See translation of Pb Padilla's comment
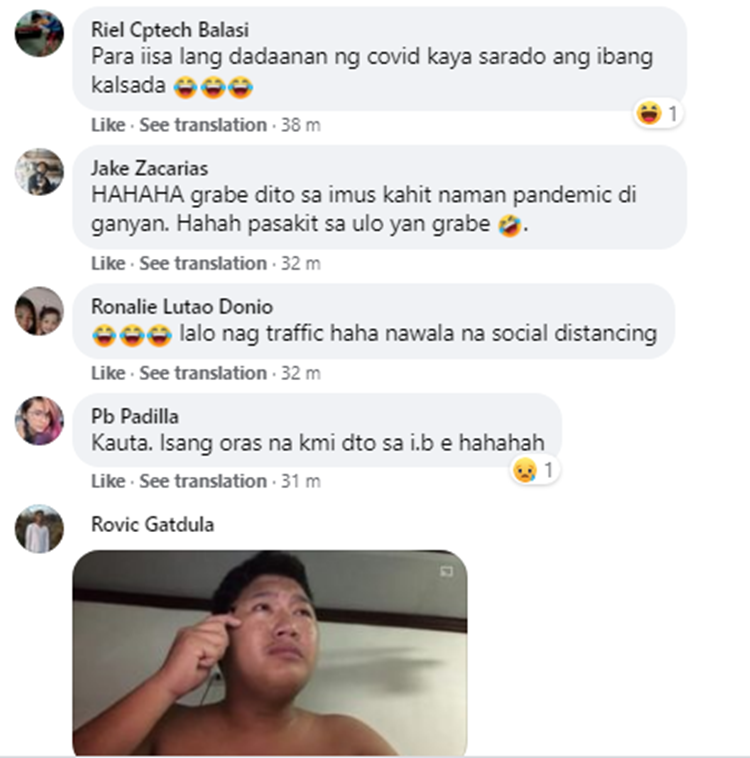 pyautogui.click(x=203, y=481)
